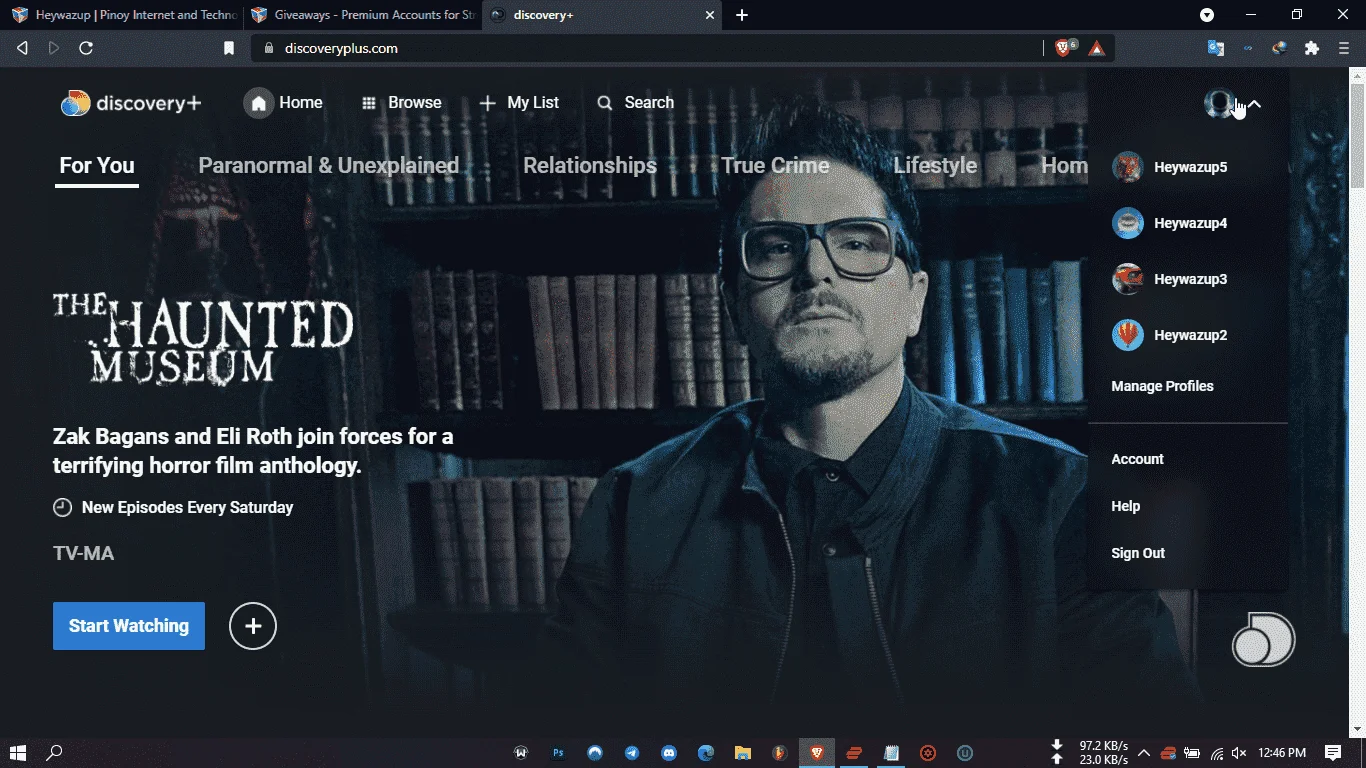The height and width of the screenshot is (768, 1366).
Task: Select the For You category tab
Action: [97, 166]
